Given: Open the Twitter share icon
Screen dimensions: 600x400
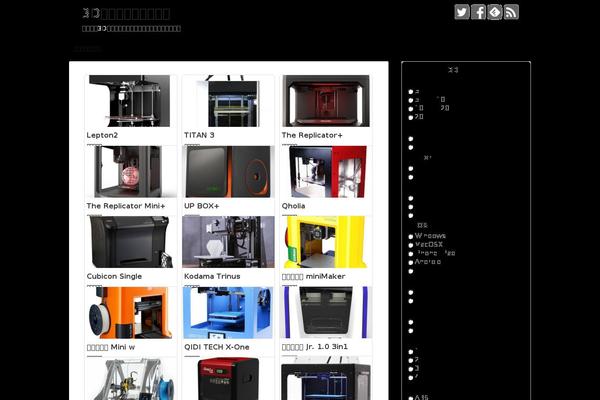Looking at the screenshot, I should 462,12.
